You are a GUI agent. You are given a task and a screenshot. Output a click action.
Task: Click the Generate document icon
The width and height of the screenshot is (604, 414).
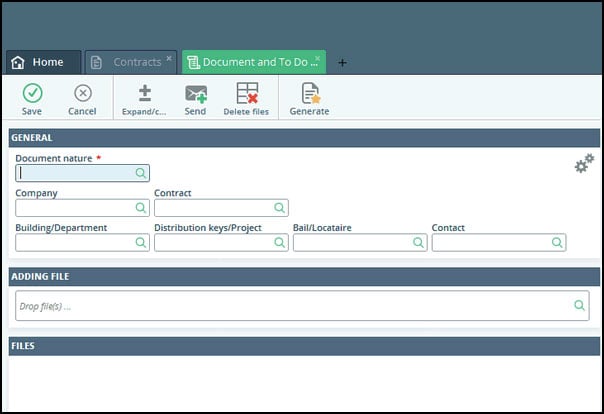(309, 93)
